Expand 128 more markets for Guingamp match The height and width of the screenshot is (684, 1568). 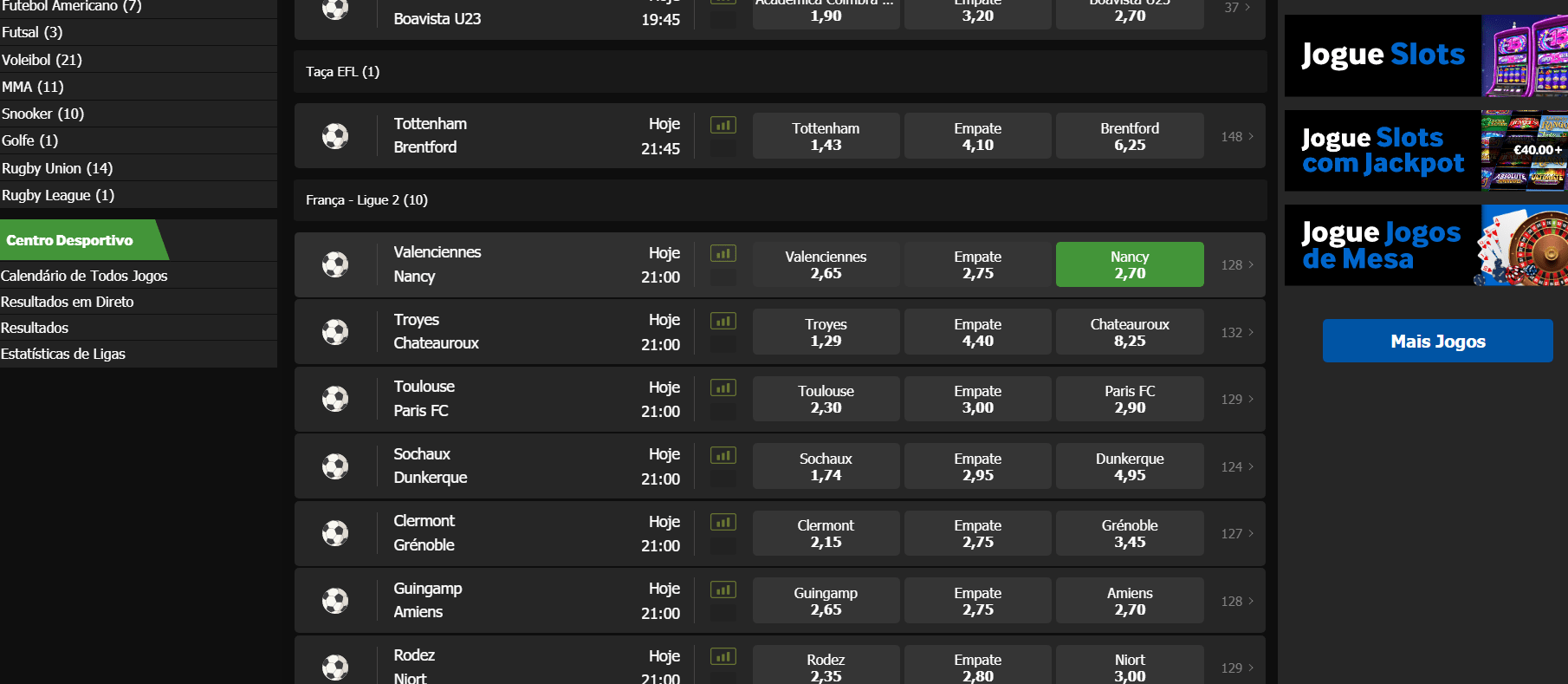click(1237, 601)
